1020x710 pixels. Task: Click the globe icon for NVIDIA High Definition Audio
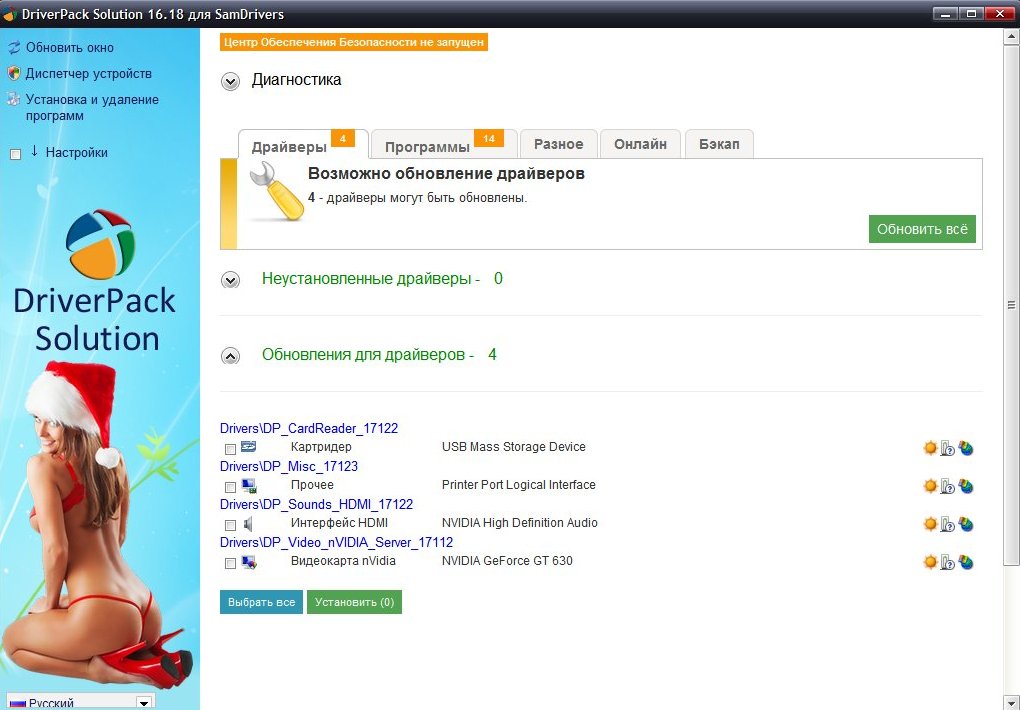[x=966, y=524]
